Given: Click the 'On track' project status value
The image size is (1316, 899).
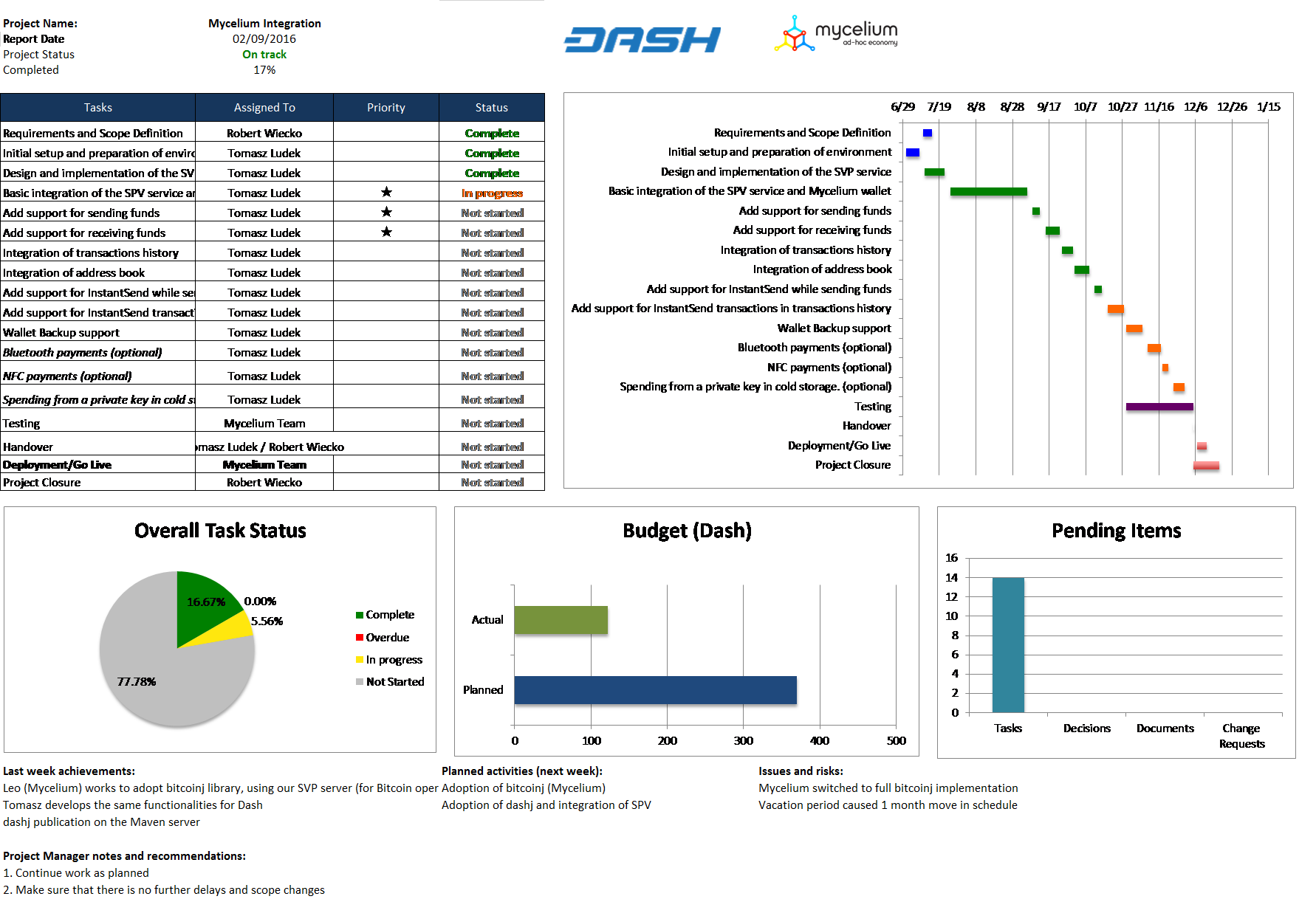Looking at the screenshot, I should (x=264, y=55).
